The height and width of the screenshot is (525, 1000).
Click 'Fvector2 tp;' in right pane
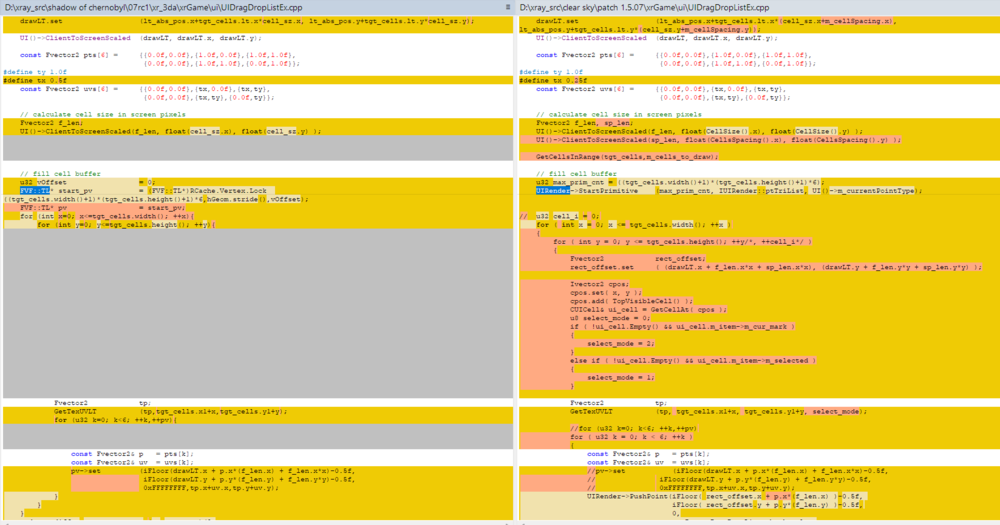(618, 403)
